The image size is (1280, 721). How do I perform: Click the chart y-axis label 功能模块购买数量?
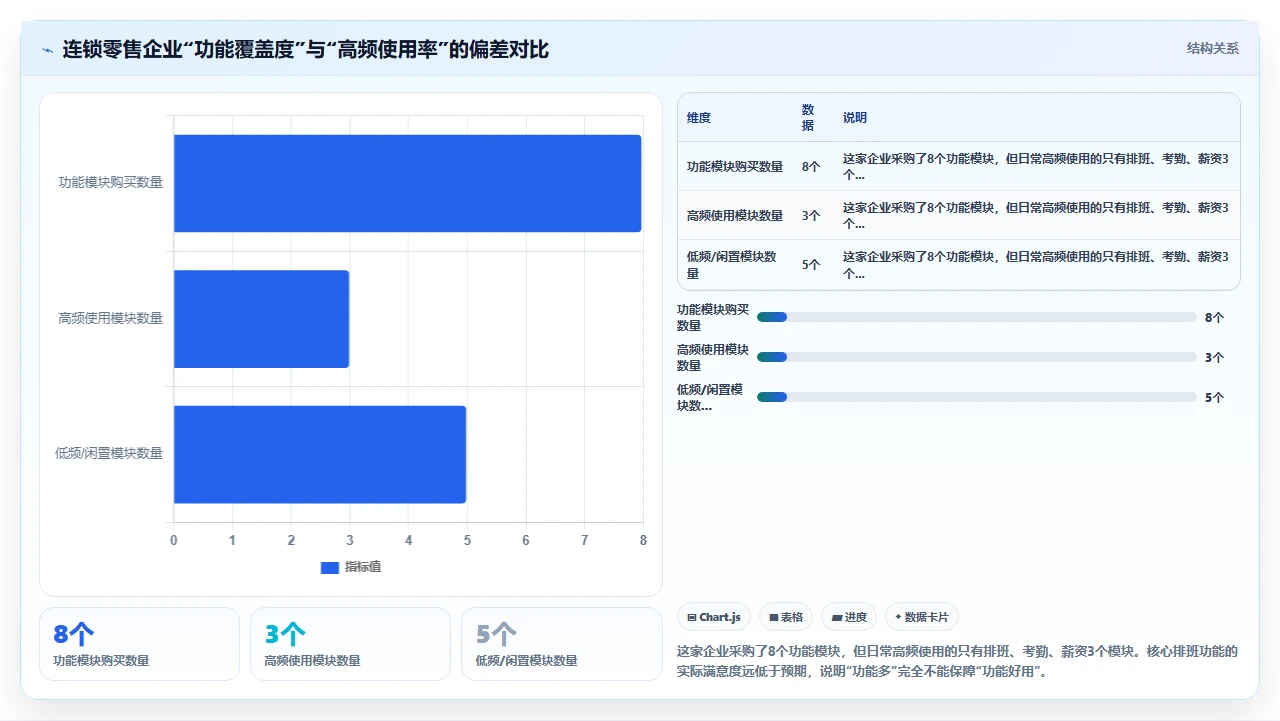110,182
